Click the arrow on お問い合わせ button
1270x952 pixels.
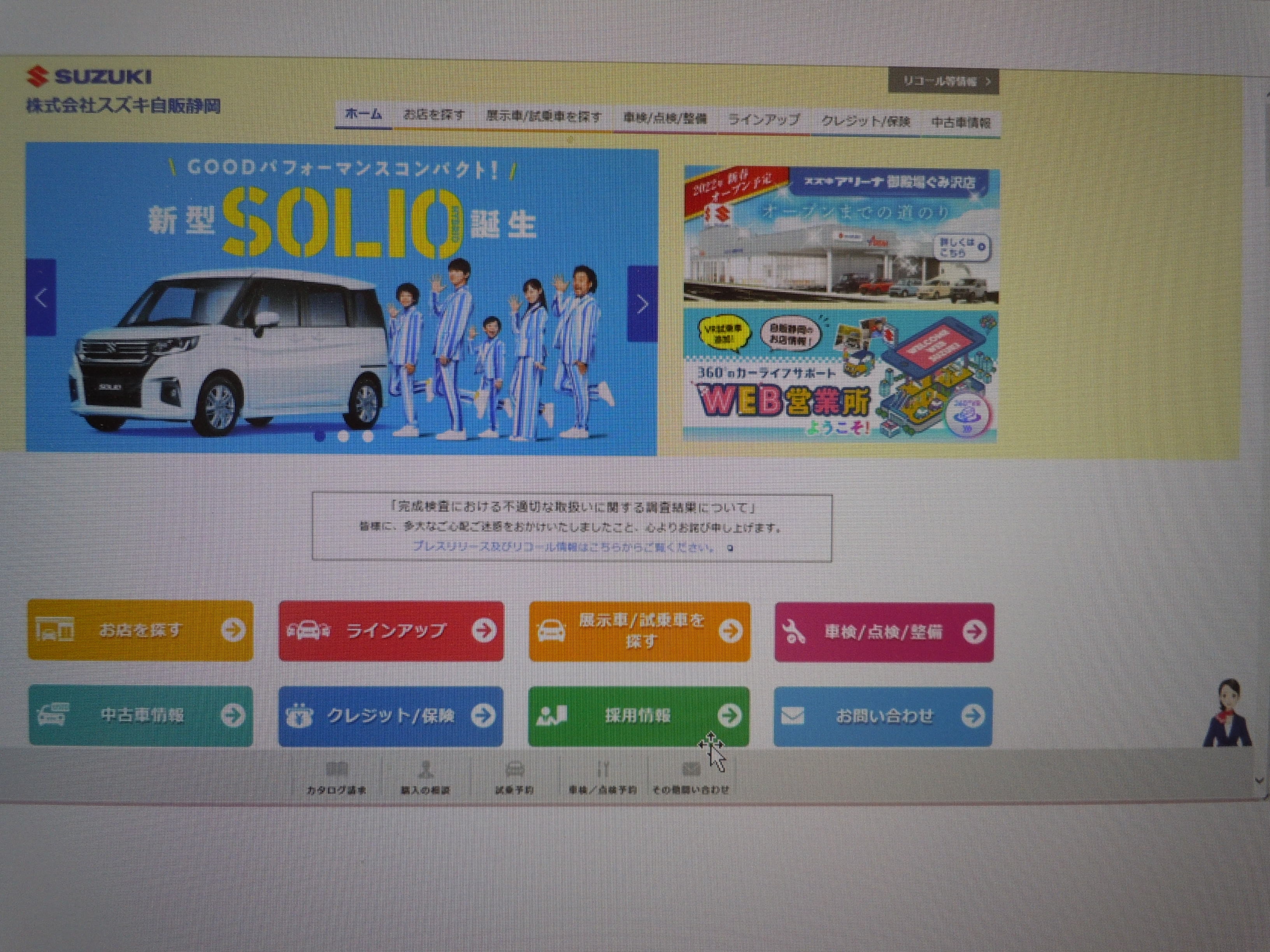tap(973, 716)
